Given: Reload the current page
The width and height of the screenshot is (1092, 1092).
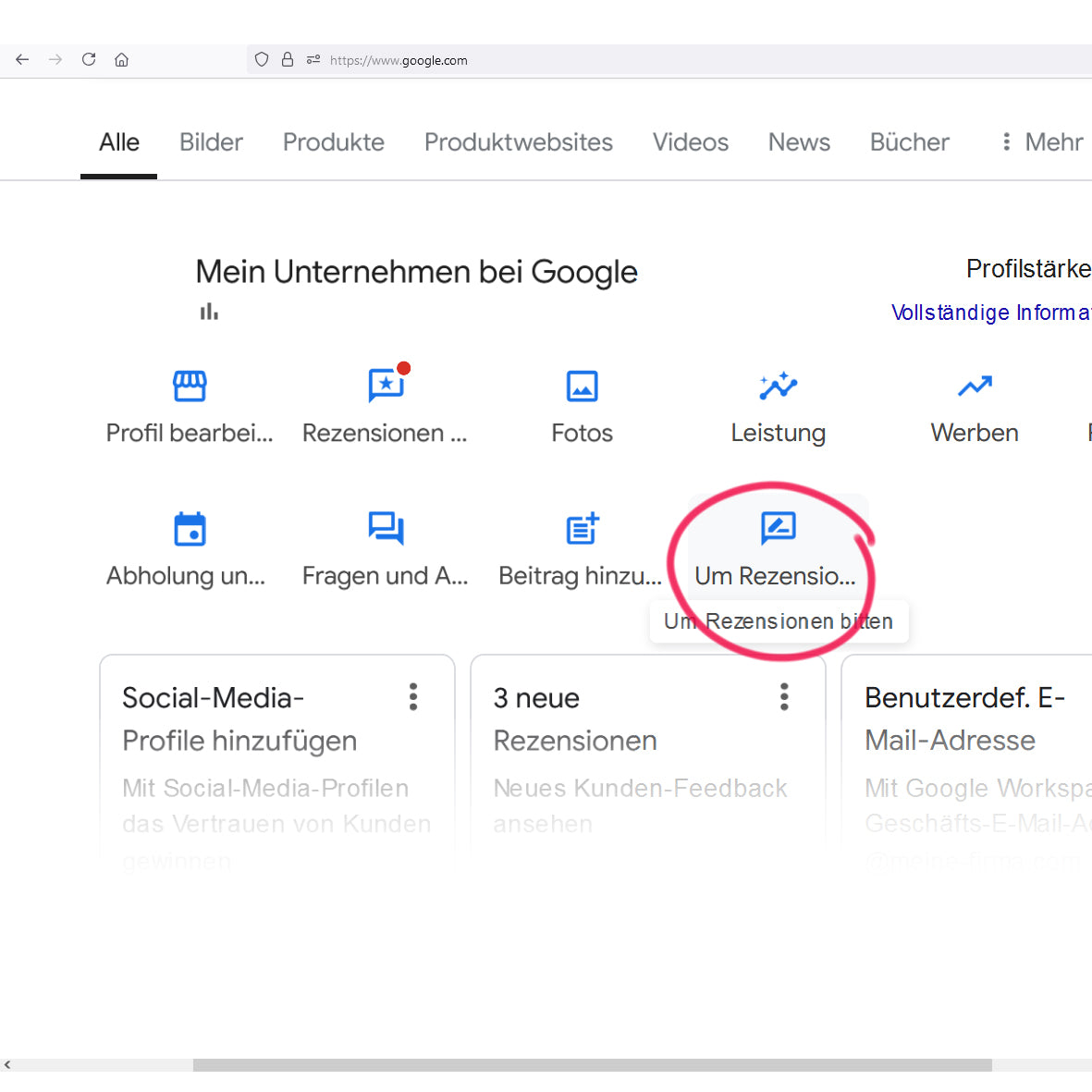Looking at the screenshot, I should pyautogui.click(x=88, y=59).
